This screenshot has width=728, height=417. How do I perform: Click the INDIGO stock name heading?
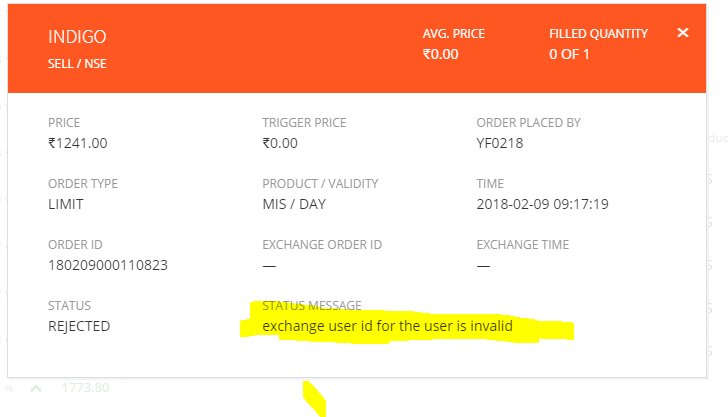[x=77, y=37]
